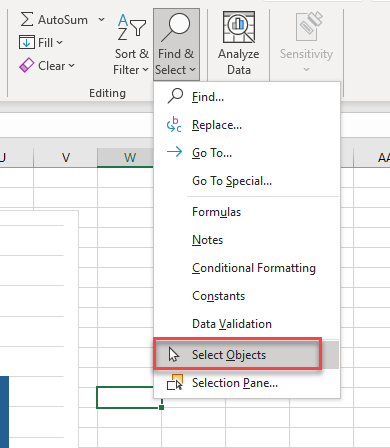Select Formulas in the dropdown menu
Image resolution: width=390 pixels, height=448 pixels.
[x=247, y=212]
